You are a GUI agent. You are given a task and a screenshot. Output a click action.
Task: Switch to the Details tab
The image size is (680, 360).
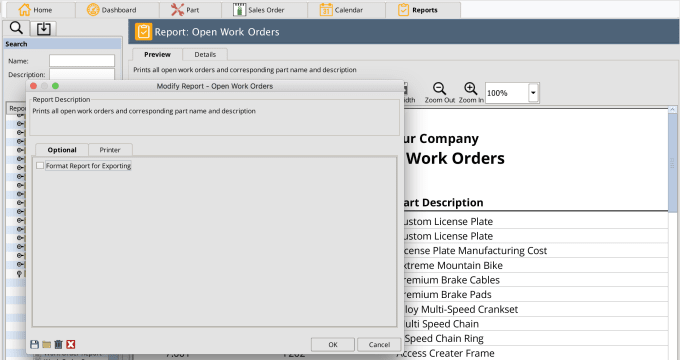[x=205, y=54]
